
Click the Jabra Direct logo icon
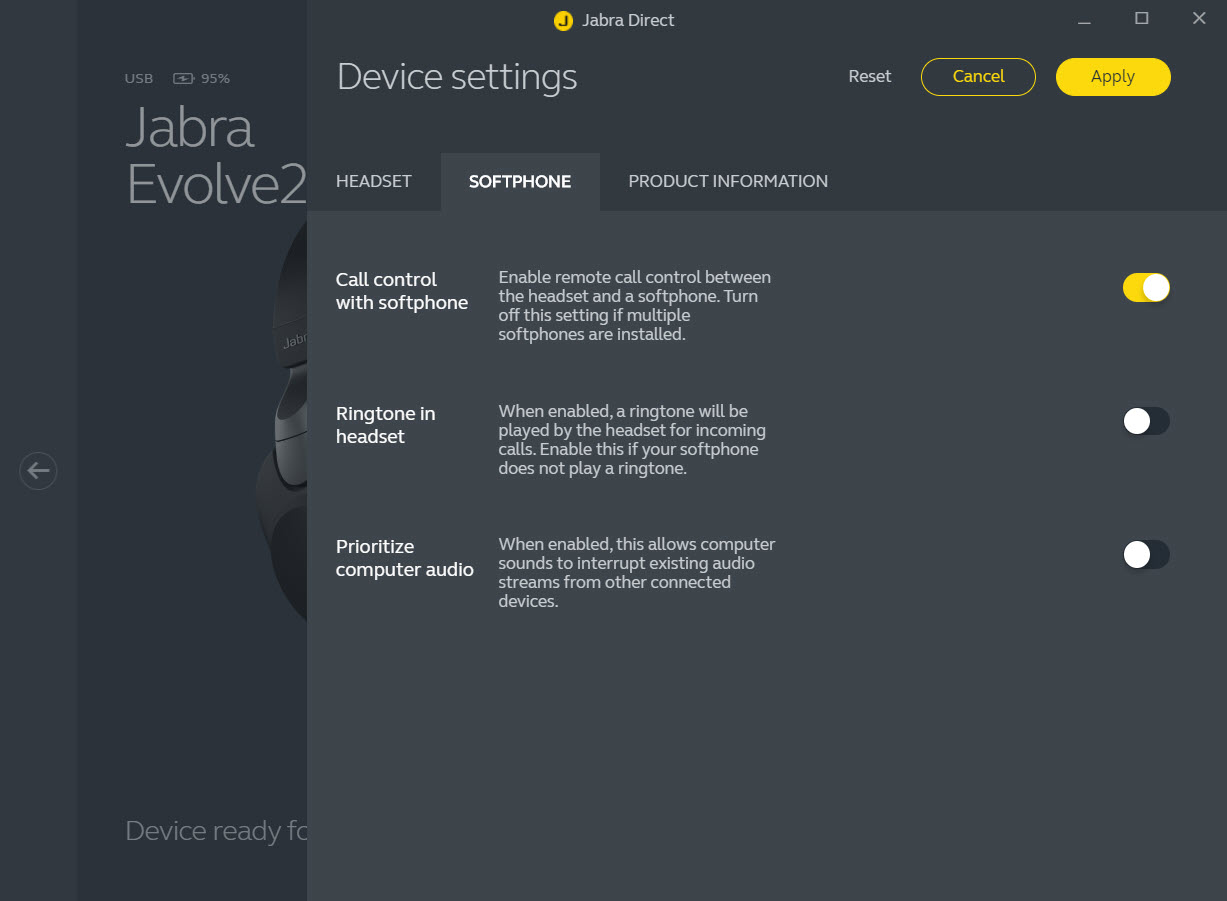[x=563, y=20]
